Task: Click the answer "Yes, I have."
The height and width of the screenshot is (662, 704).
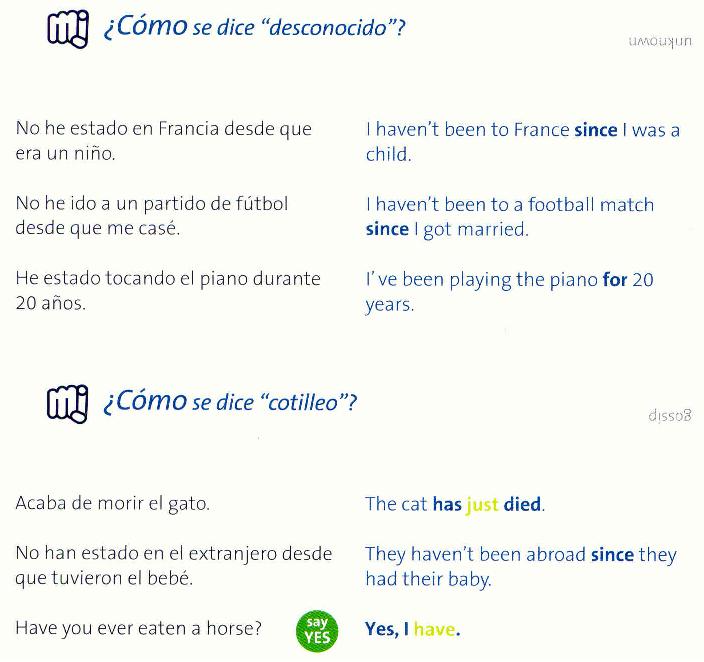Action: (413, 629)
